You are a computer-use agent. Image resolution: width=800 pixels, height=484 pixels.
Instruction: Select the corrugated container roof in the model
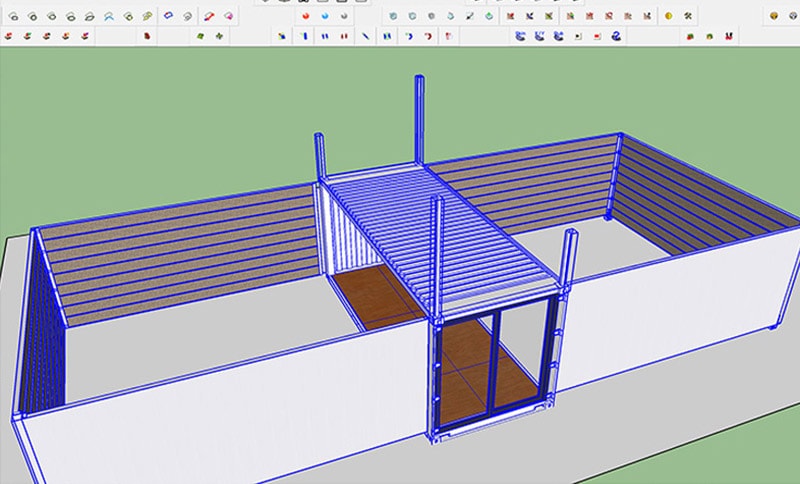click(439, 235)
